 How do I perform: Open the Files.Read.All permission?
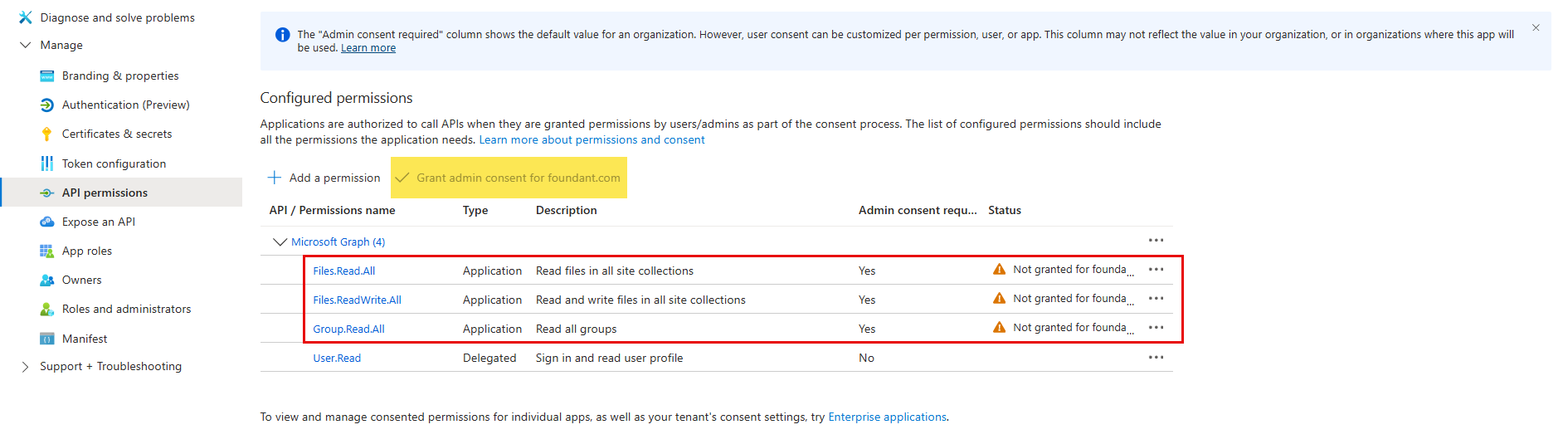click(x=343, y=271)
